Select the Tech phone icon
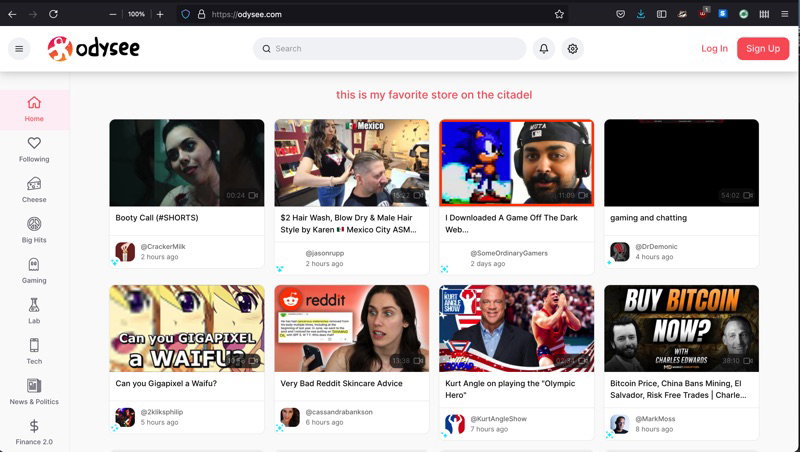Screen dimensions: 800x452 click(34, 345)
